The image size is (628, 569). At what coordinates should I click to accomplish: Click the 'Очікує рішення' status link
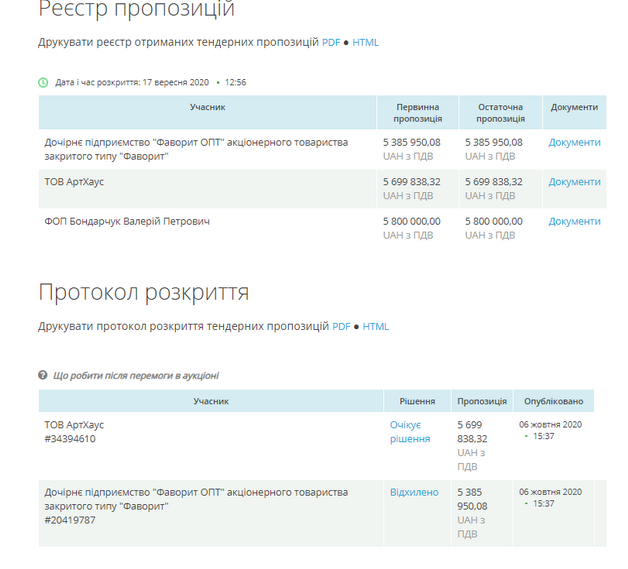point(410,432)
